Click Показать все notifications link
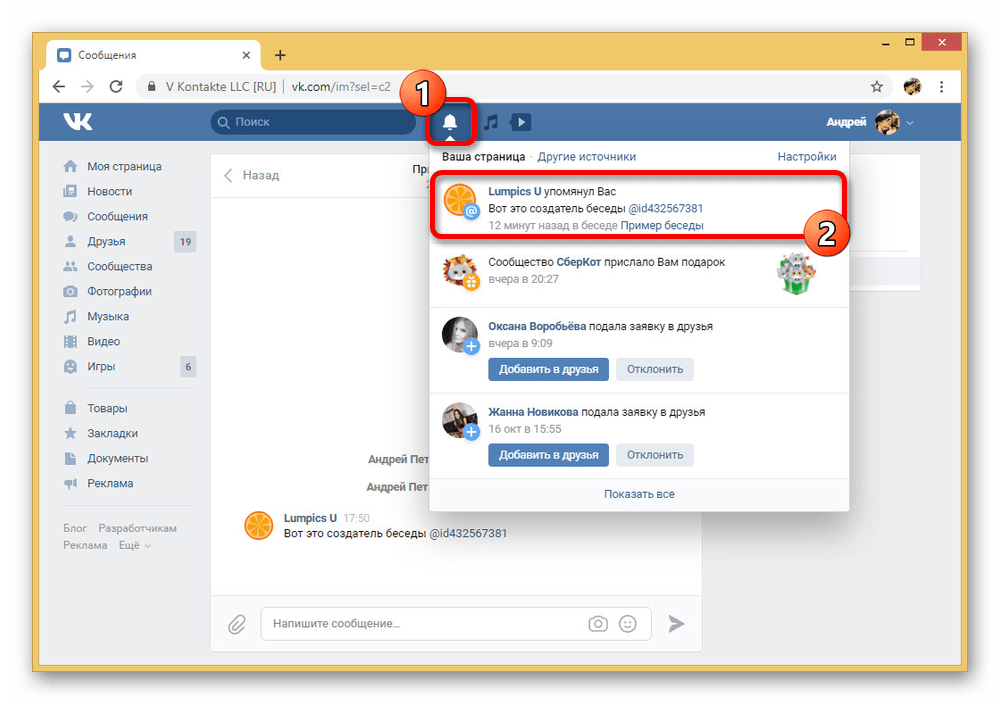The image size is (1000, 704). pyautogui.click(x=639, y=494)
